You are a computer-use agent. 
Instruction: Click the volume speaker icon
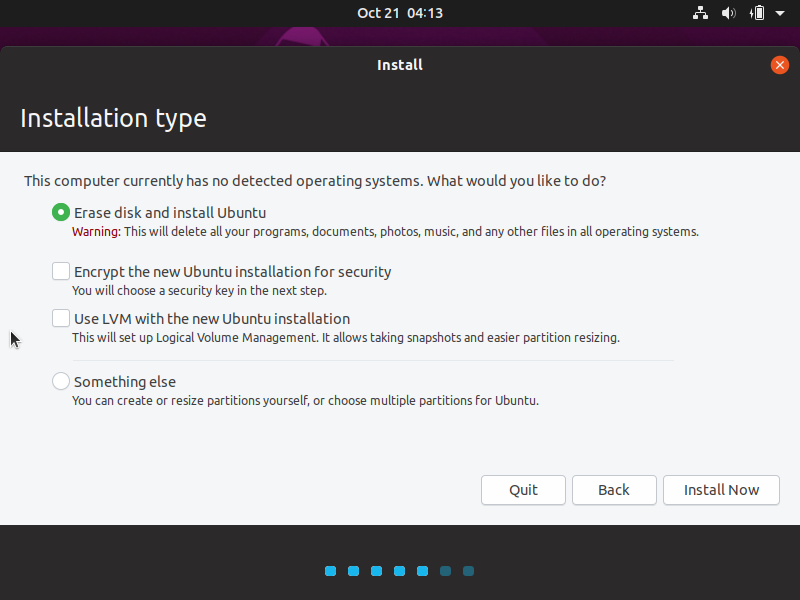(729, 13)
